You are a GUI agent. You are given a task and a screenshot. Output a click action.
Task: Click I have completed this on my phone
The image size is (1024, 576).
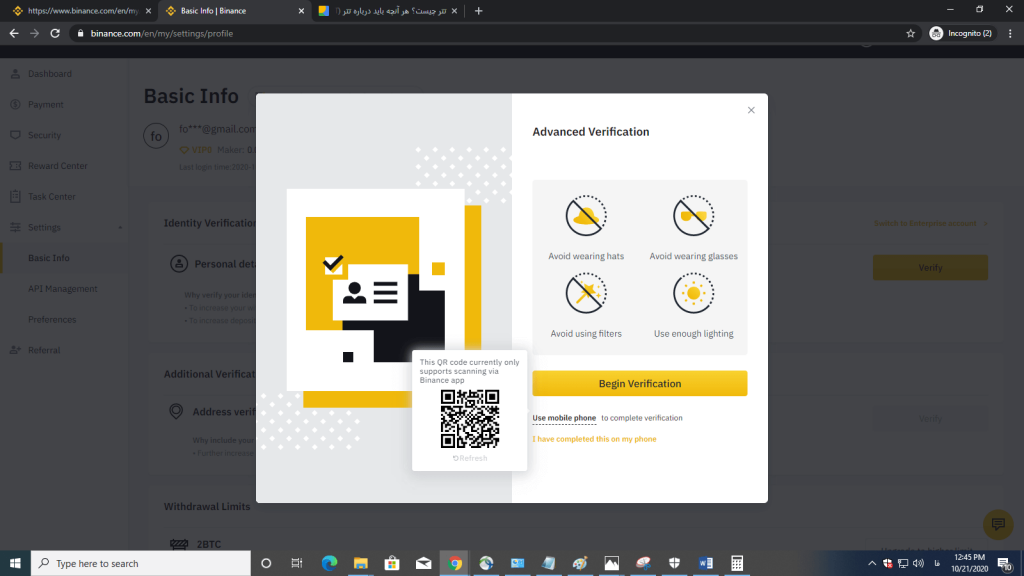point(594,439)
